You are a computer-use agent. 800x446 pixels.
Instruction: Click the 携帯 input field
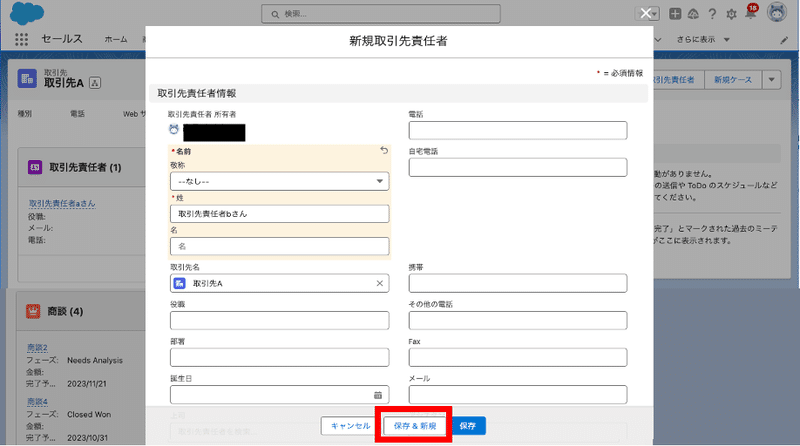518,283
